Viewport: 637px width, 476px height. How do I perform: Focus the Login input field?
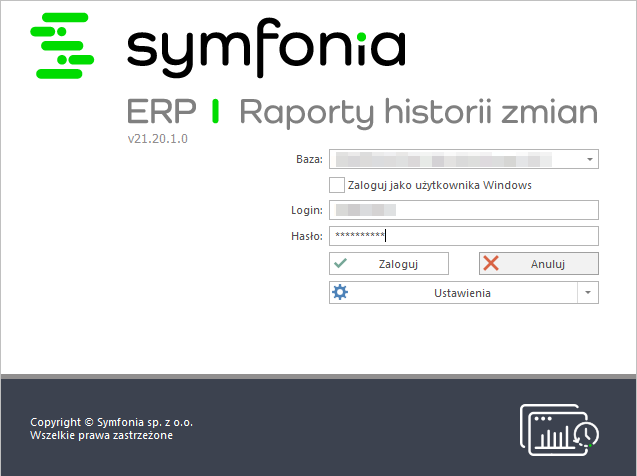(464, 210)
